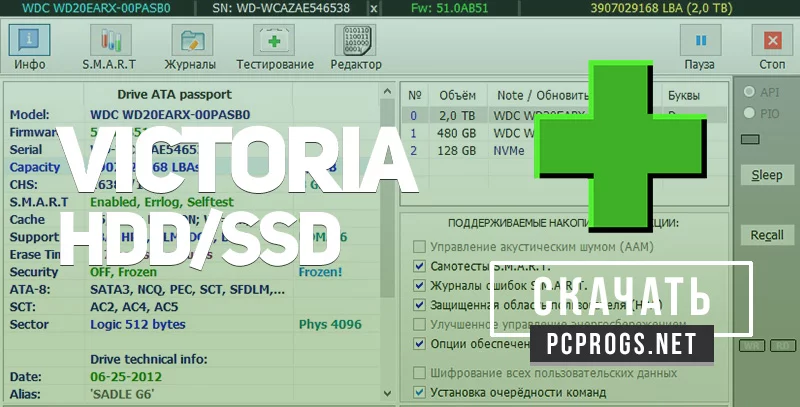
Task: Toggle Защищенная область пользователя checkbox
Action: [x=419, y=305]
